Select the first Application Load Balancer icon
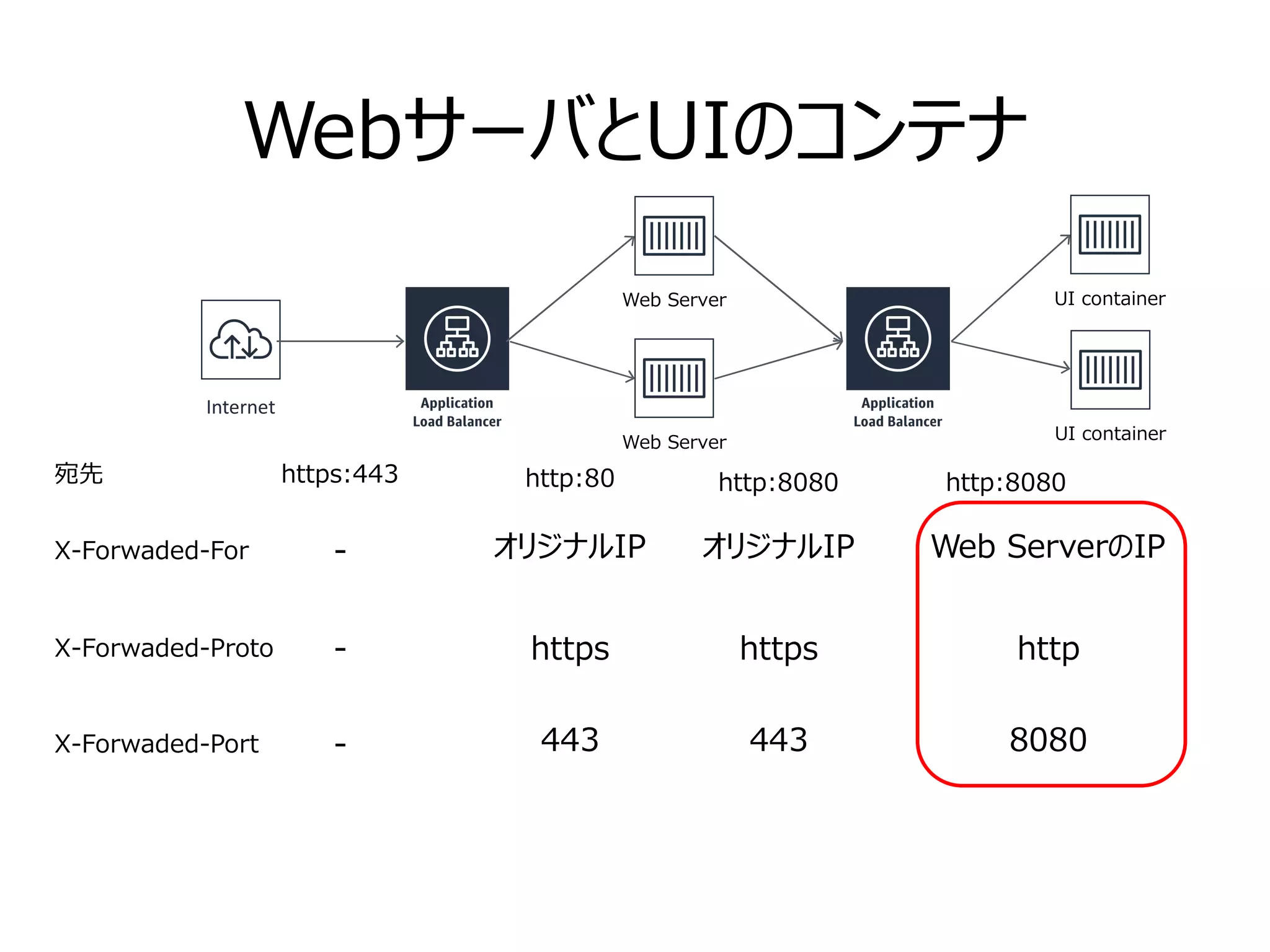The width and height of the screenshot is (1270, 952). point(457,338)
